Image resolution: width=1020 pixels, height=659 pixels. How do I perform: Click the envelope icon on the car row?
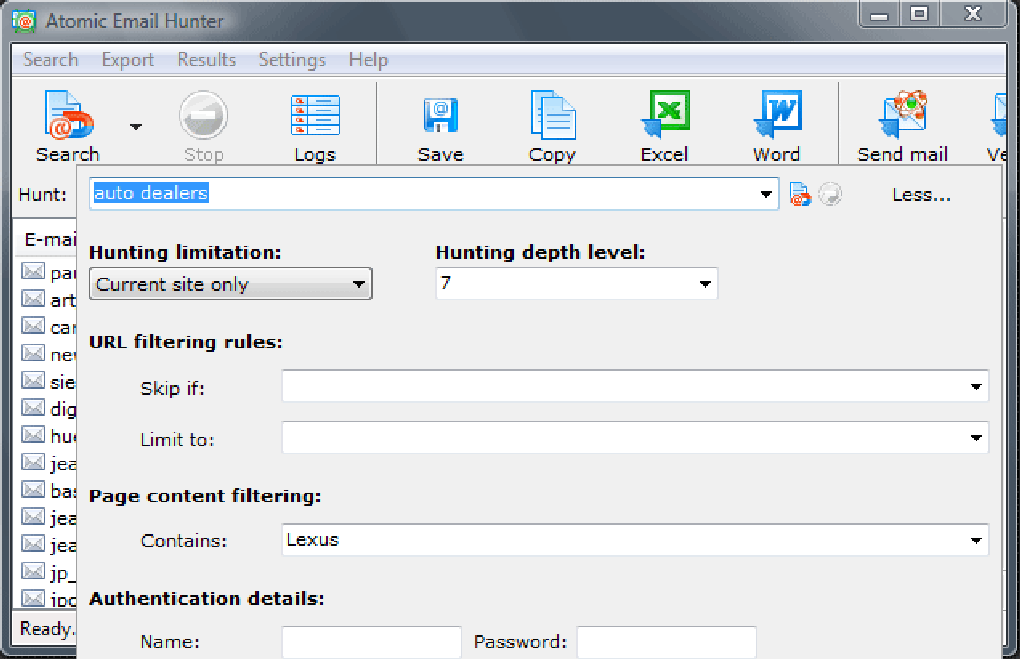tap(33, 326)
